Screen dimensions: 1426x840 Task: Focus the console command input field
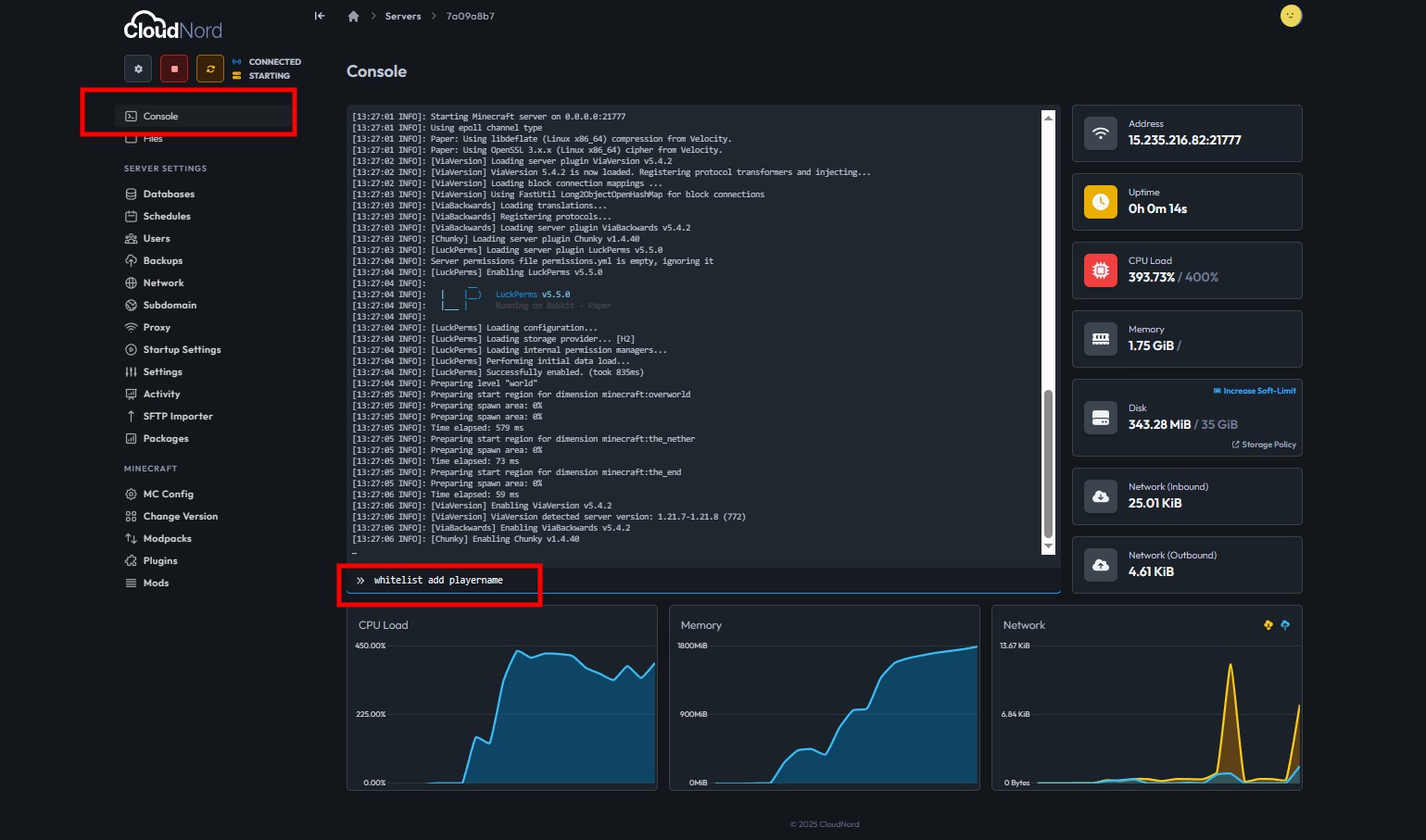(704, 581)
